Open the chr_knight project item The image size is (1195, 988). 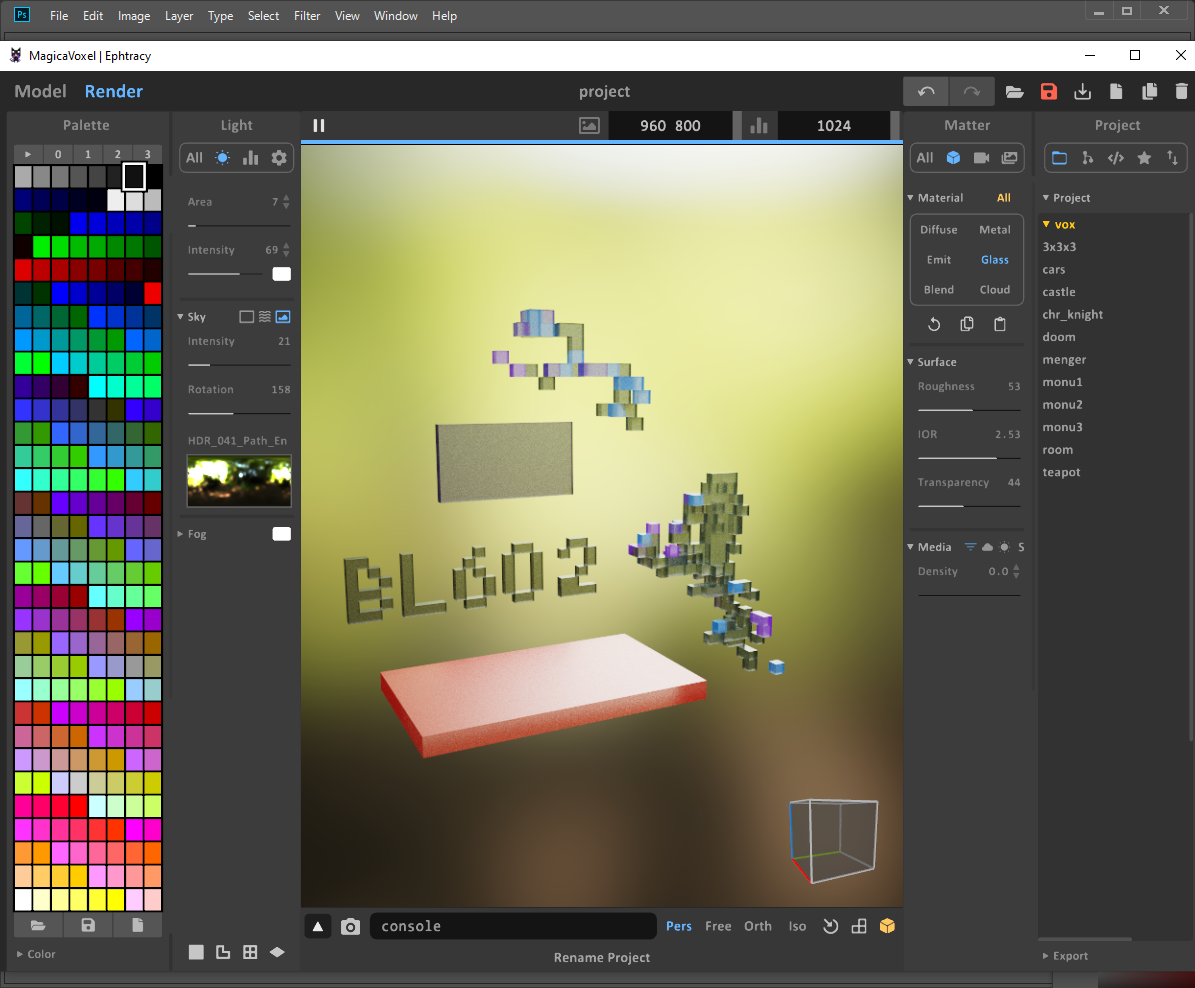pyautogui.click(x=1072, y=314)
